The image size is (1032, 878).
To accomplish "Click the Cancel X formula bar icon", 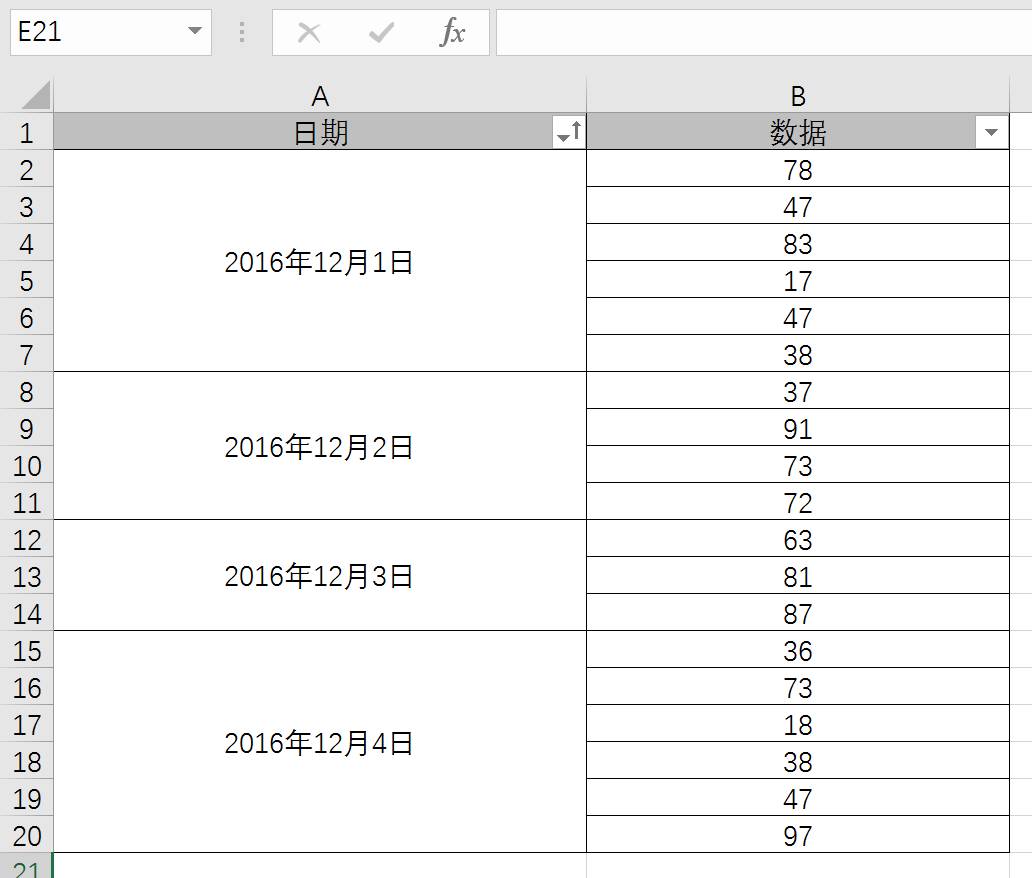I will click(309, 32).
